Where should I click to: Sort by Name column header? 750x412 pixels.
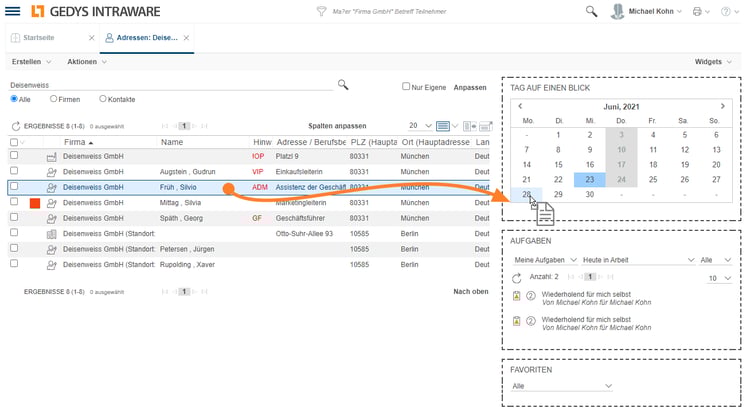[172, 142]
